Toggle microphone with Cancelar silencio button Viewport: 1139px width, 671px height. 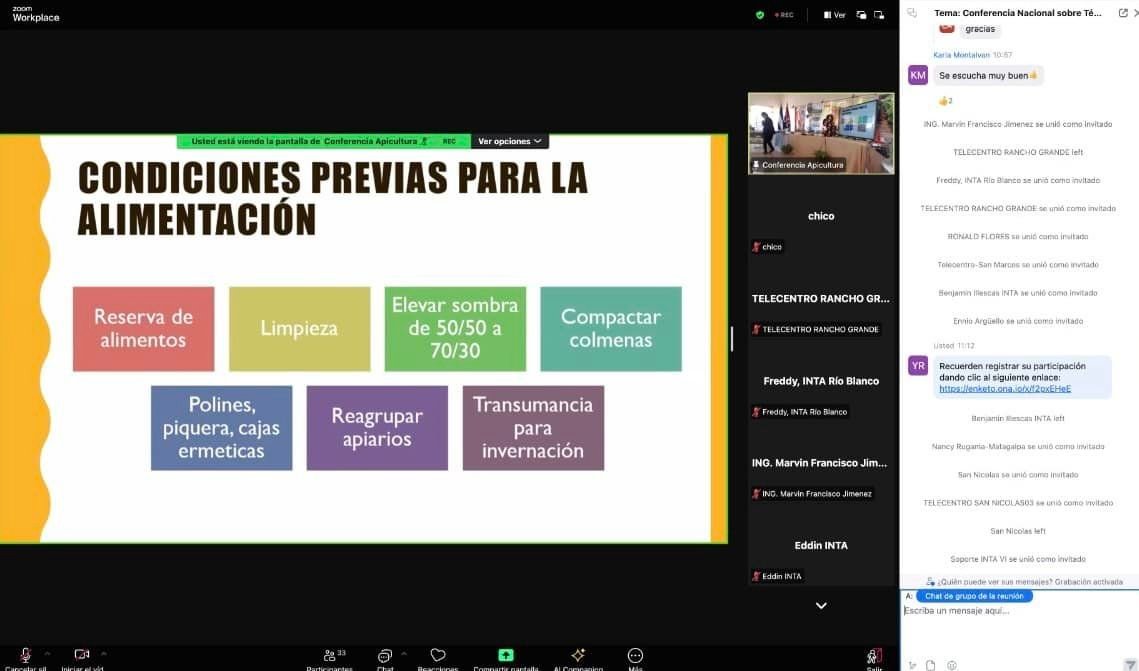click(25, 656)
